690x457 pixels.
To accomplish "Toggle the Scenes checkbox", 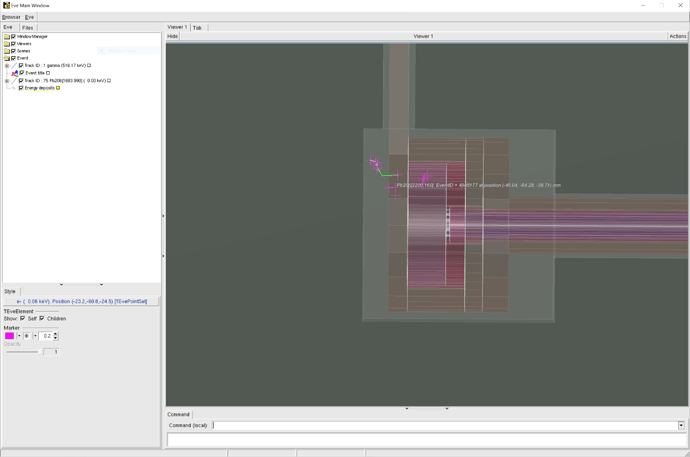I will coord(13,51).
